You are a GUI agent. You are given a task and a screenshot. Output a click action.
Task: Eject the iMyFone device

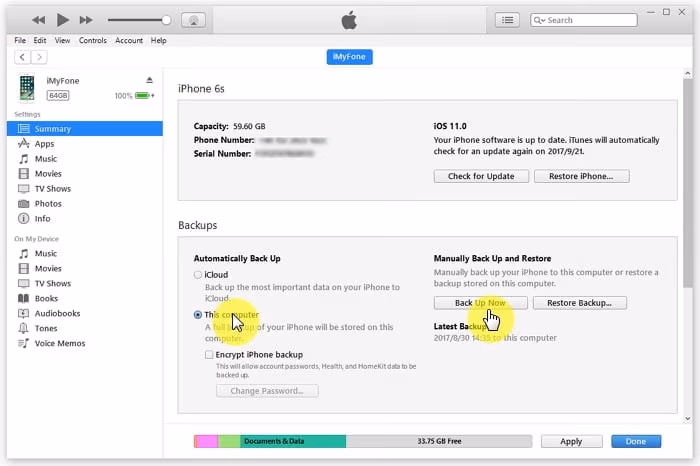click(x=150, y=80)
